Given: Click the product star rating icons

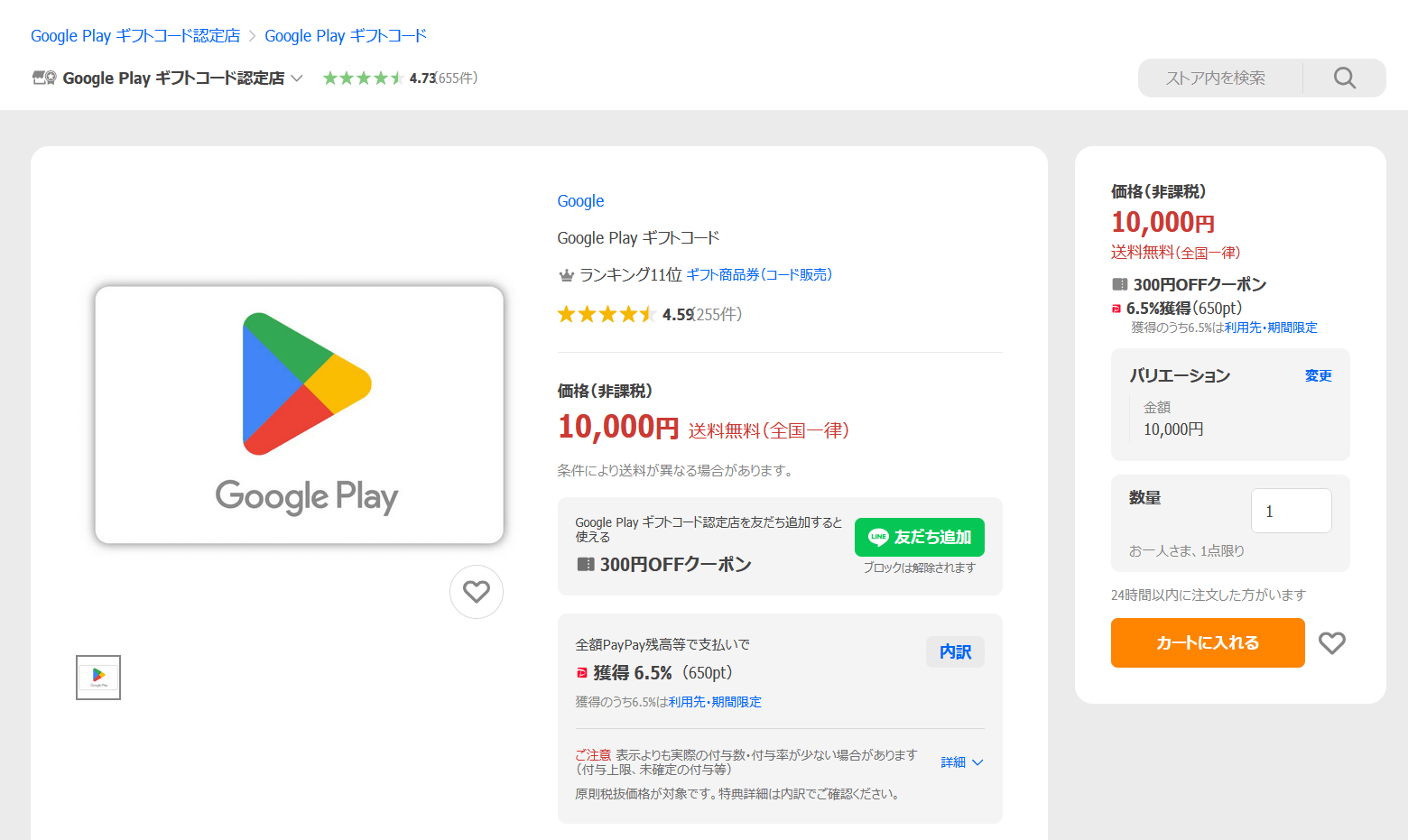Looking at the screenshot, I should pyautogui.click(x=606, y=314).
